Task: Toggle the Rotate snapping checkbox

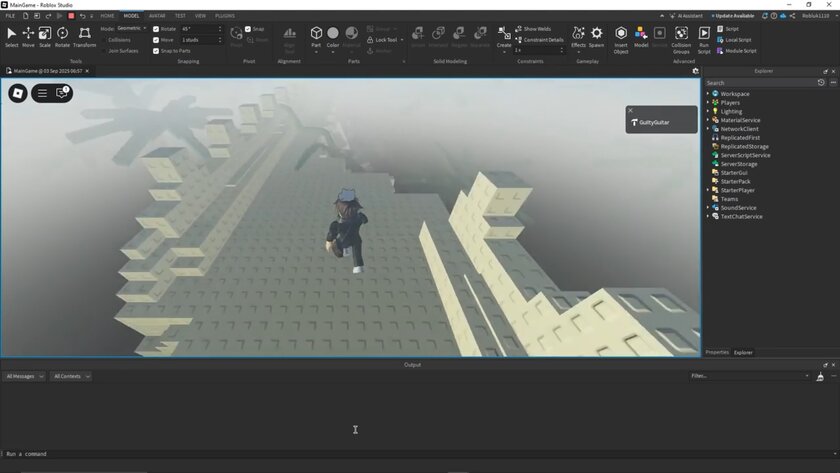Action: [x=156, y=29]
